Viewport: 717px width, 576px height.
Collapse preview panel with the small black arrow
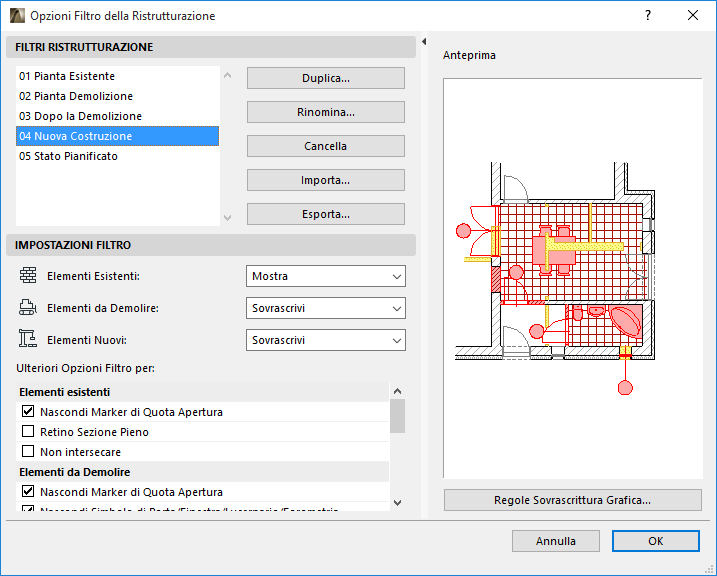pyautogui.click(x=424, y=42)
